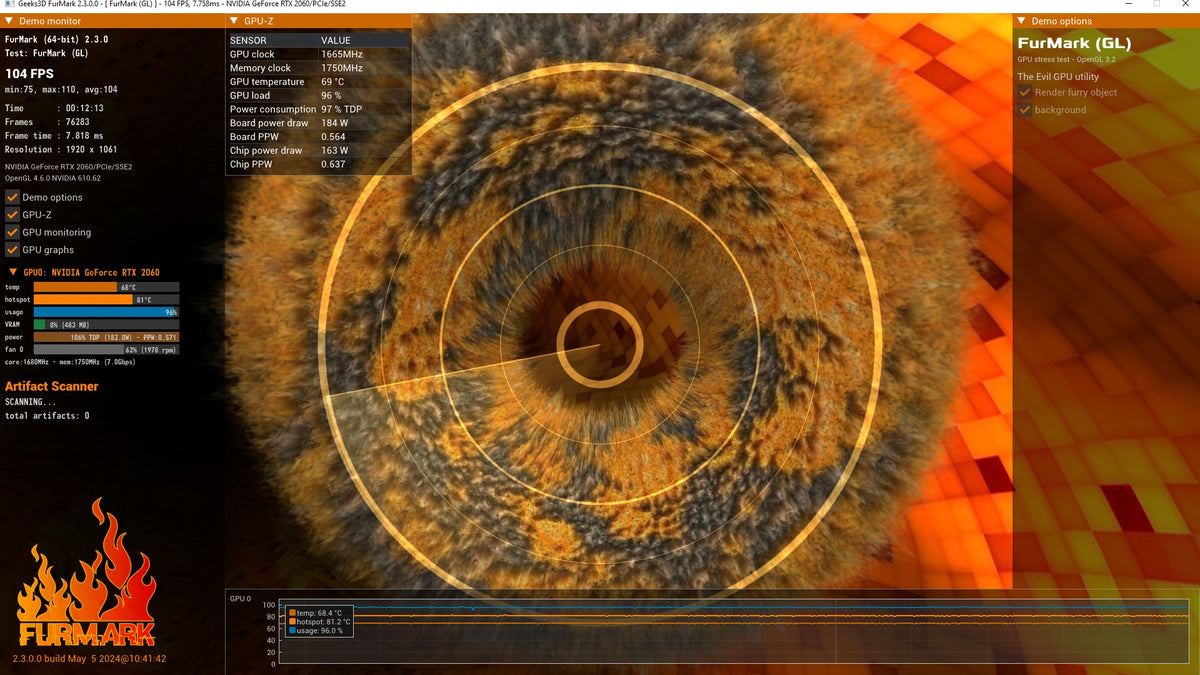Viewport: 1200px width, 675px height.
Task: Select the Chip PPW row label
Action: [251, 164]
